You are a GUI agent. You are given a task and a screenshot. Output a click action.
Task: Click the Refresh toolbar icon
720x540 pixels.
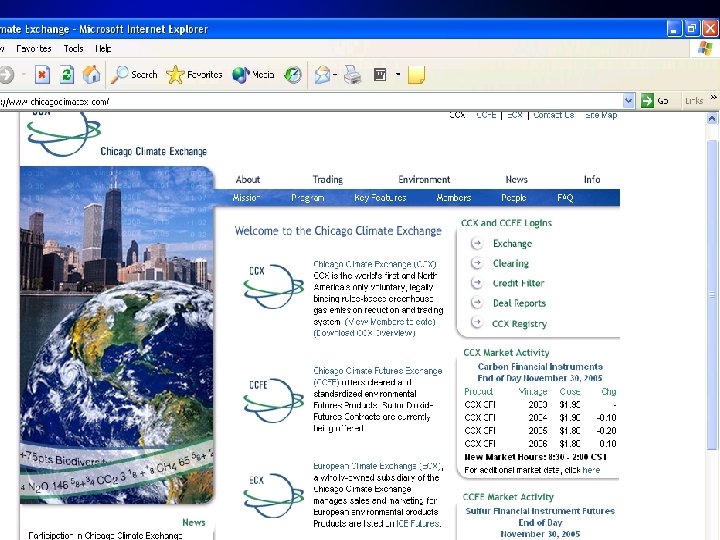click(67, 74)
